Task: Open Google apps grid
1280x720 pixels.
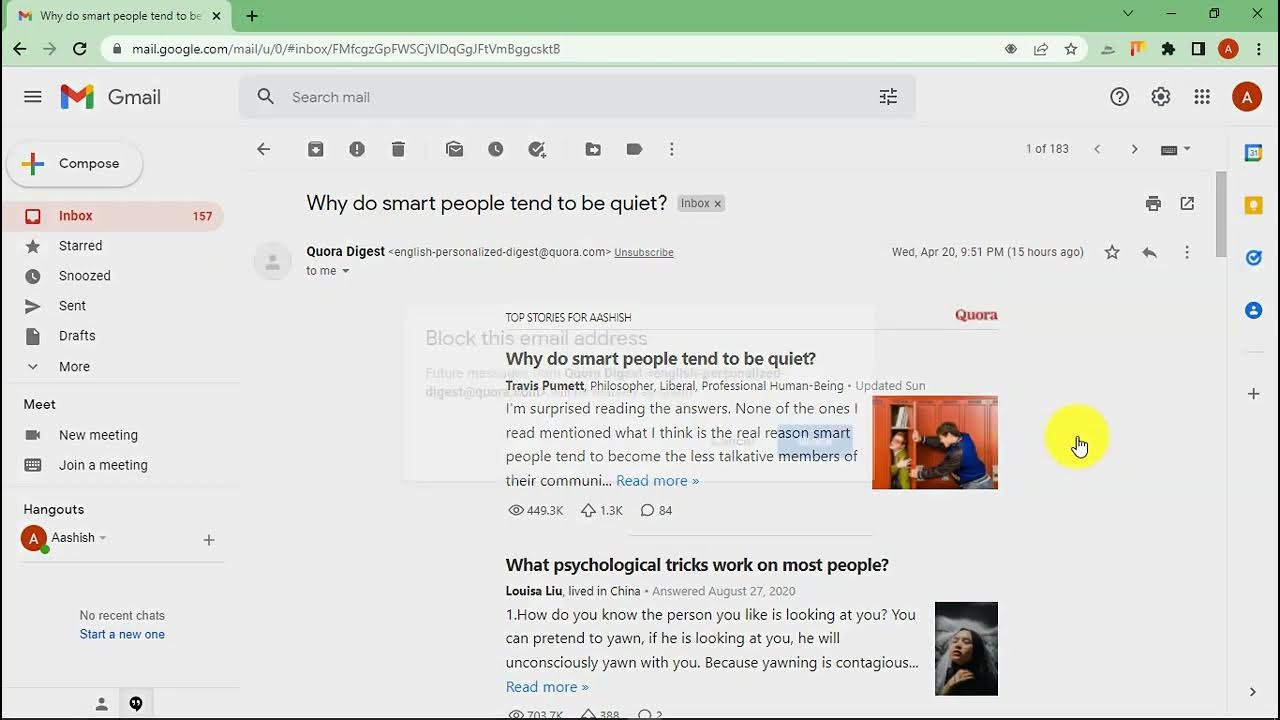Action: tap(1203, 97)
